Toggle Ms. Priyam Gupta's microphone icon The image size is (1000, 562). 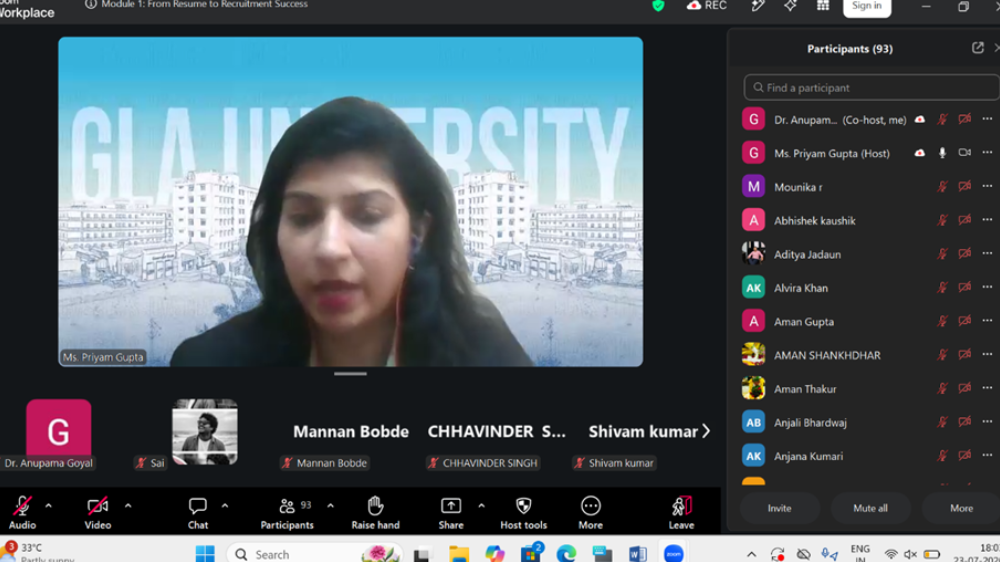pos(942,153)
